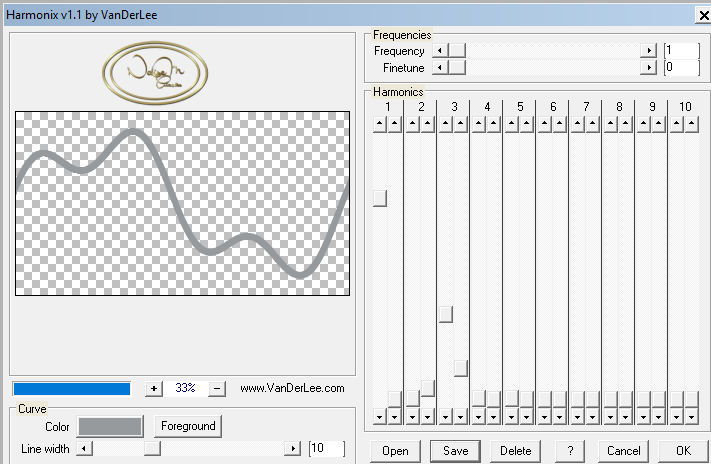Open the gray curve Color swatch
711x464 pixels.
tap(110, 426)
